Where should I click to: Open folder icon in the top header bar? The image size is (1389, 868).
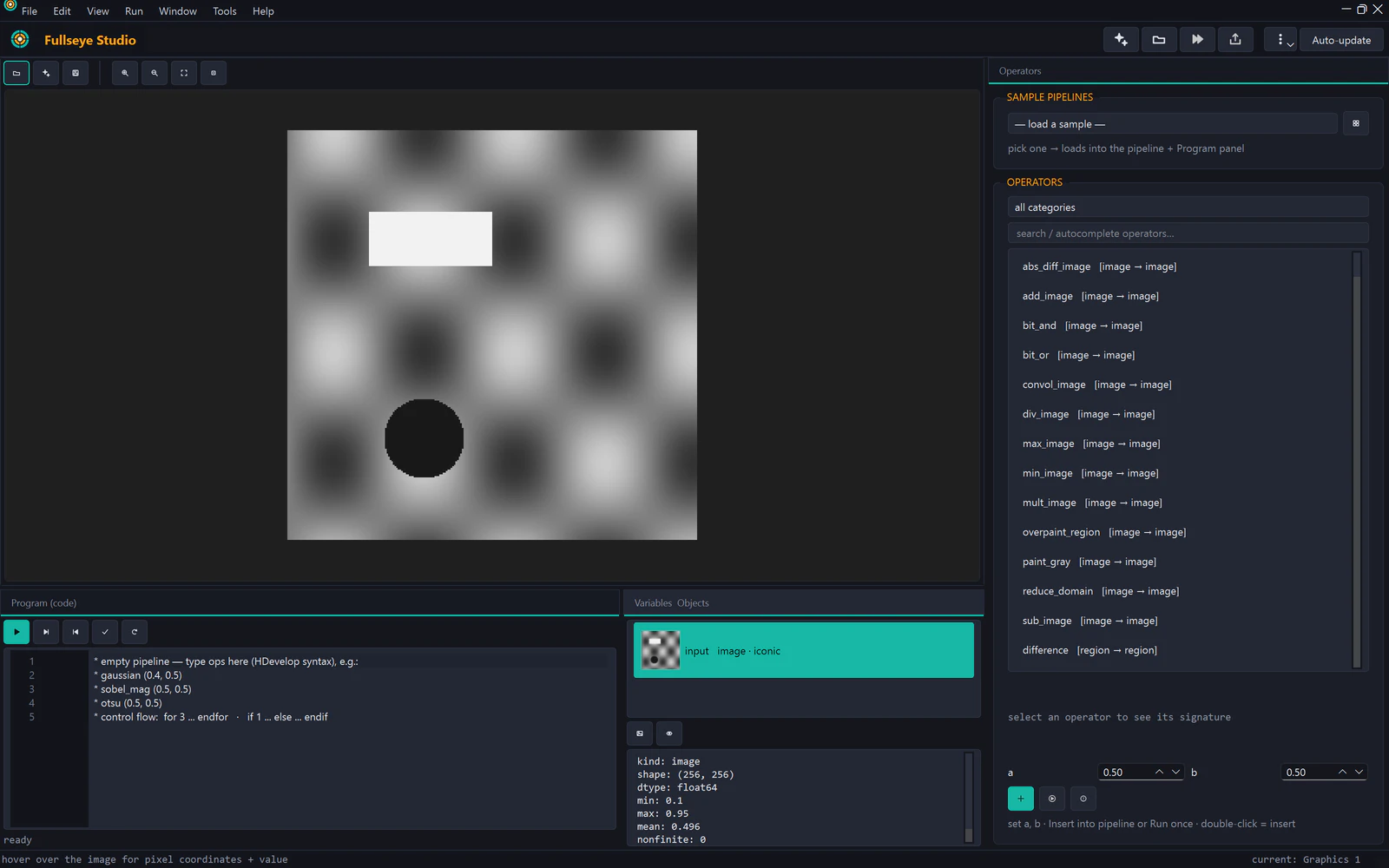pos(1159,40)
